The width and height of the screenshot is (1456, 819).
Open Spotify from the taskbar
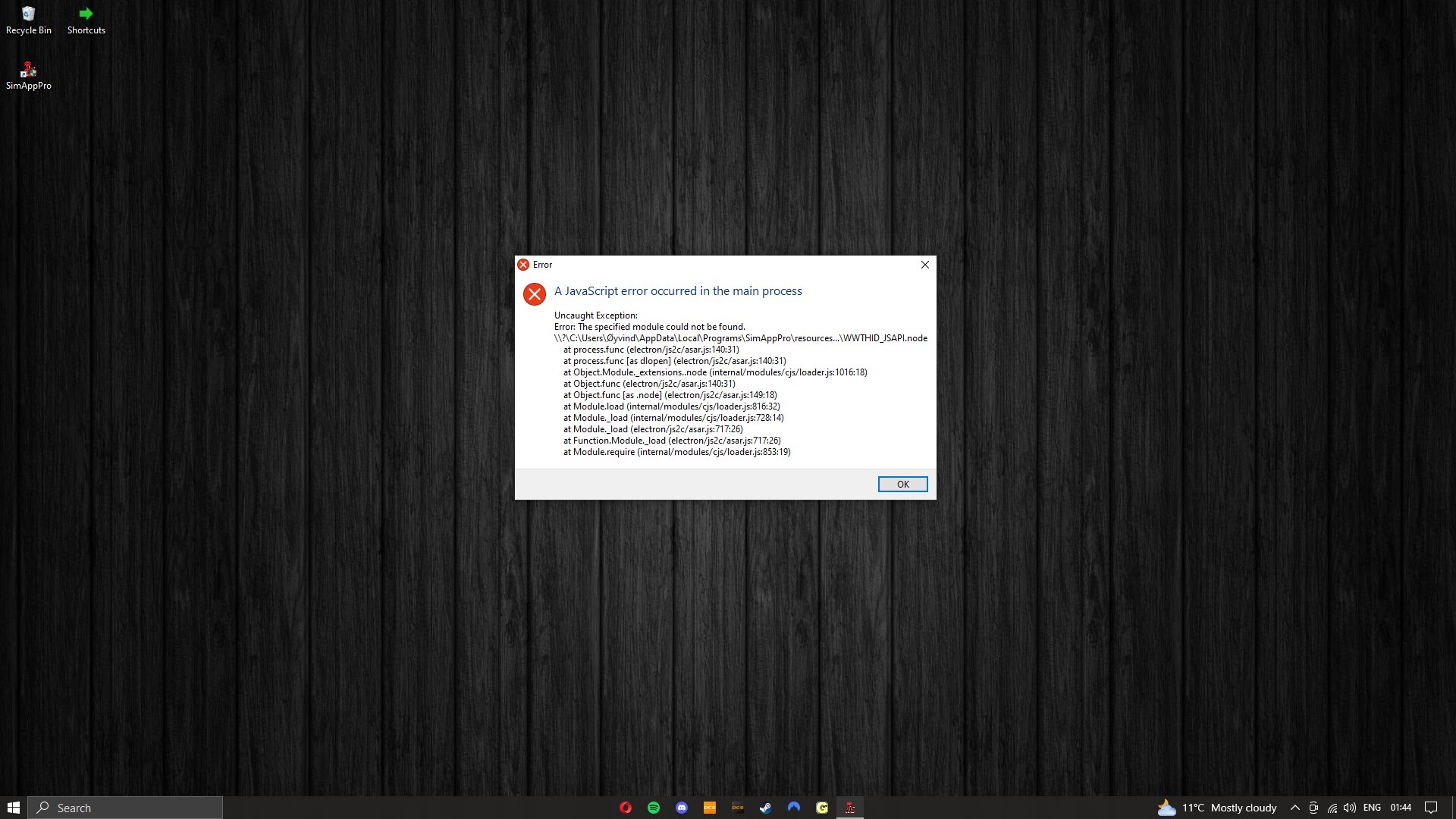pos(654,808)
